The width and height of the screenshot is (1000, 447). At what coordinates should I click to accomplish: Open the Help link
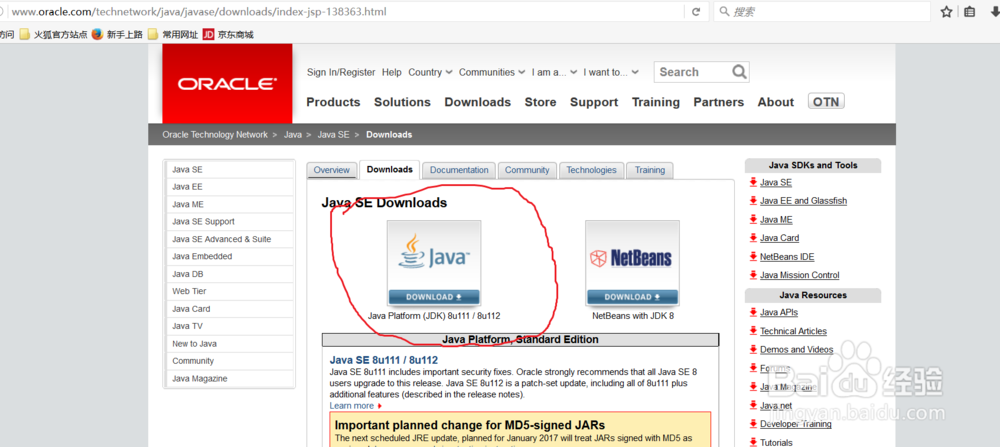pos(392,72)
